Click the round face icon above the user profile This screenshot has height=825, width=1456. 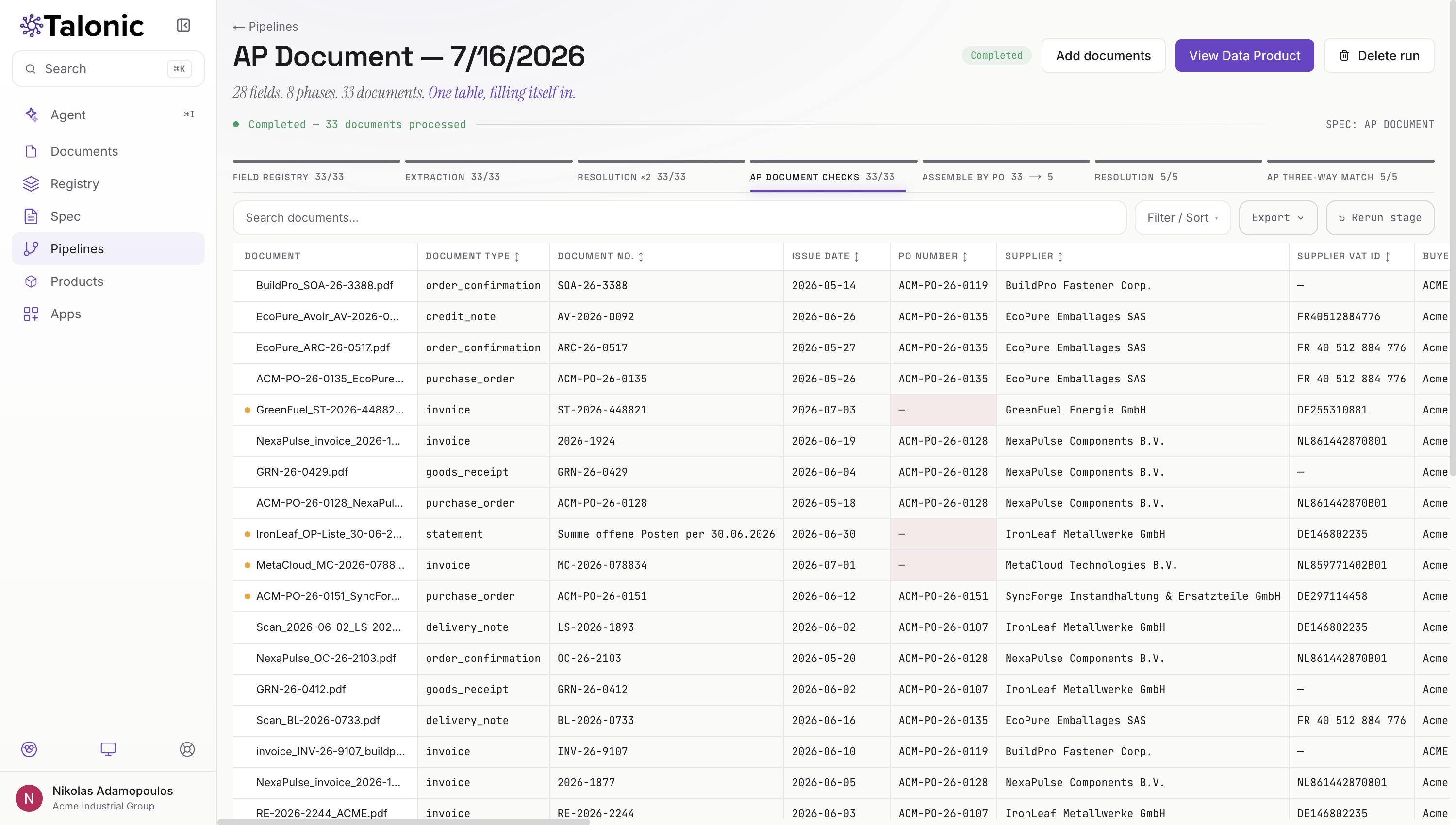pyautogui.click(x=29, y=749)
